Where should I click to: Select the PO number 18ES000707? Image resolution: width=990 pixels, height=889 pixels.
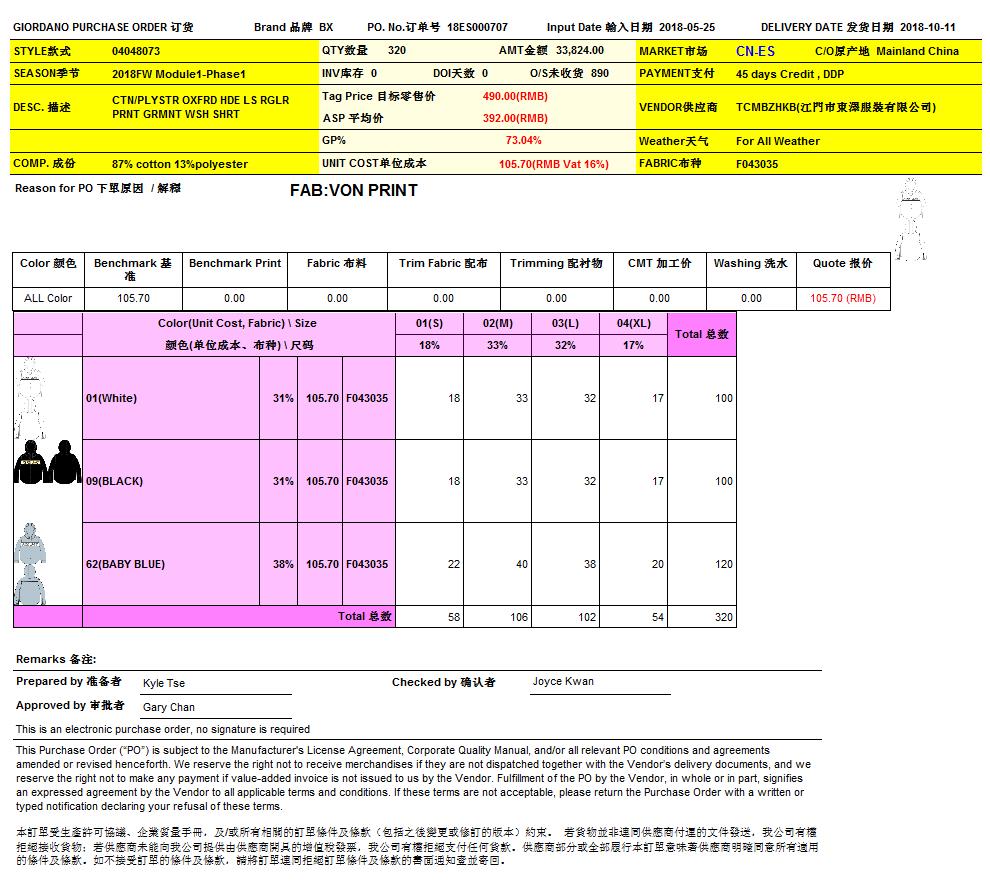(x=477, y=27)
